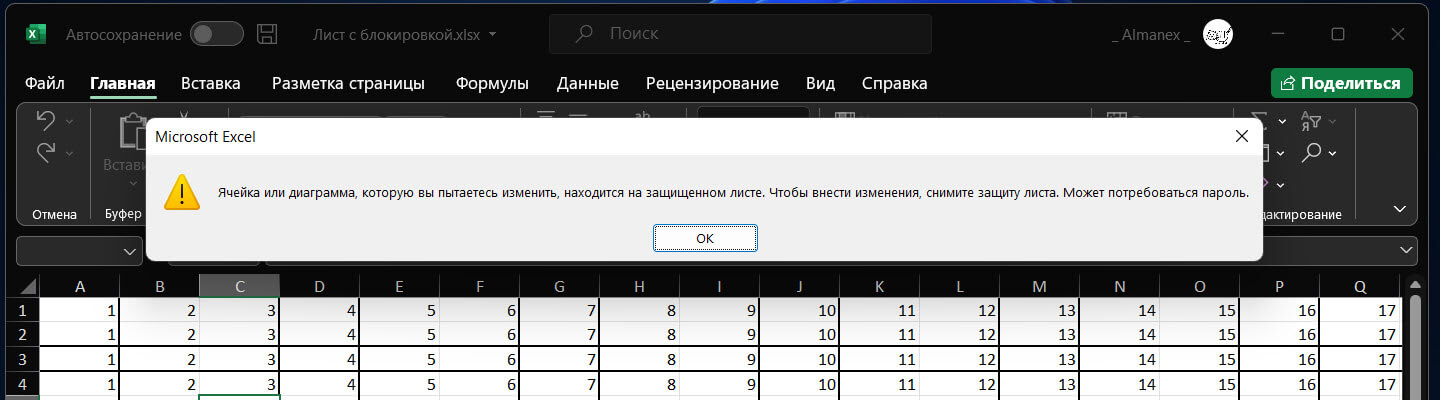Select row 2 header

[x=20, y=334]
